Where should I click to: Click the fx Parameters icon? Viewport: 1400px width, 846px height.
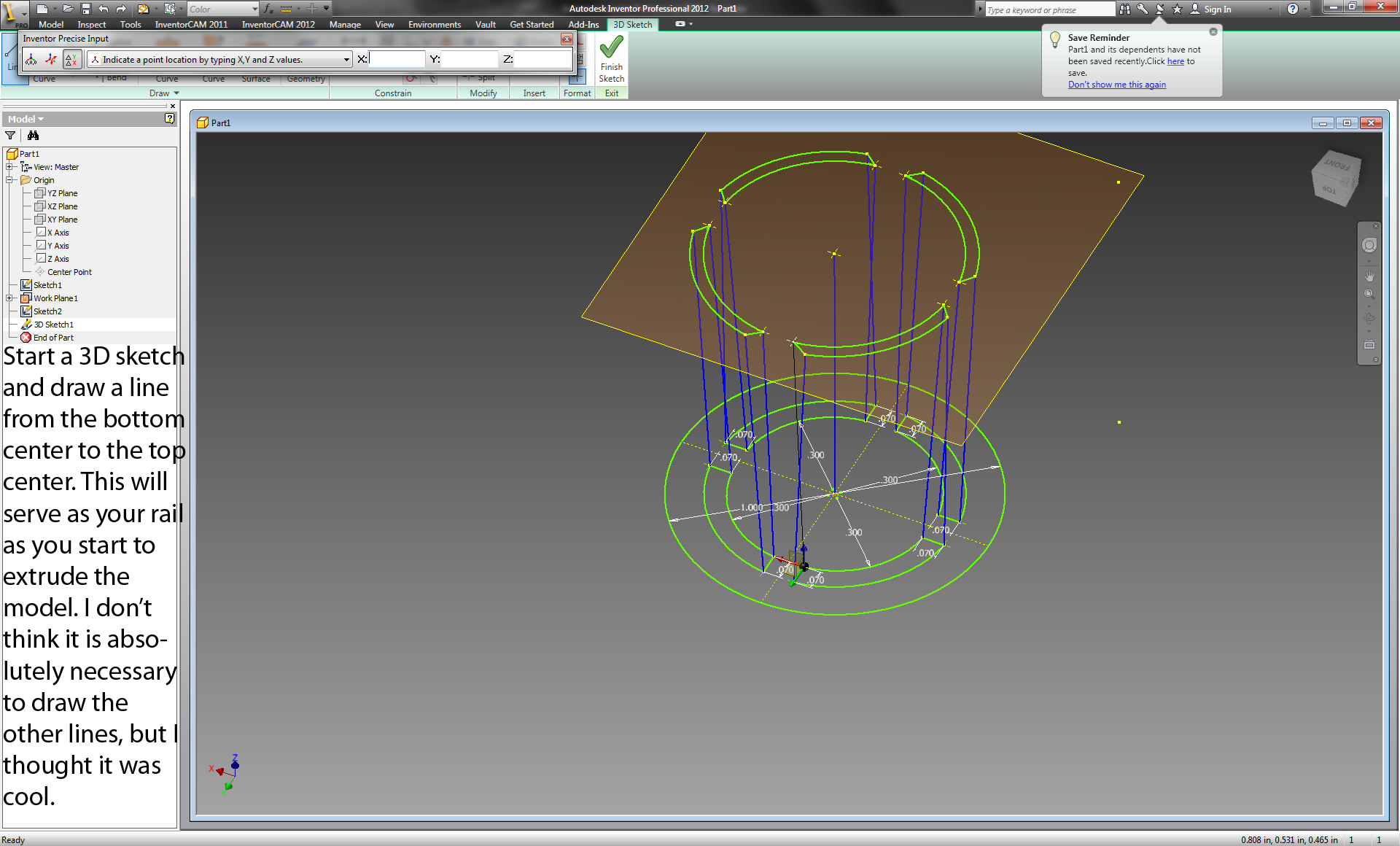268,9
